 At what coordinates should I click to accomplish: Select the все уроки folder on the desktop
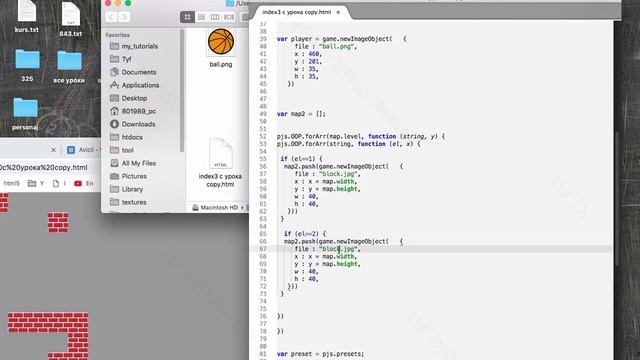tap(69, 67)
